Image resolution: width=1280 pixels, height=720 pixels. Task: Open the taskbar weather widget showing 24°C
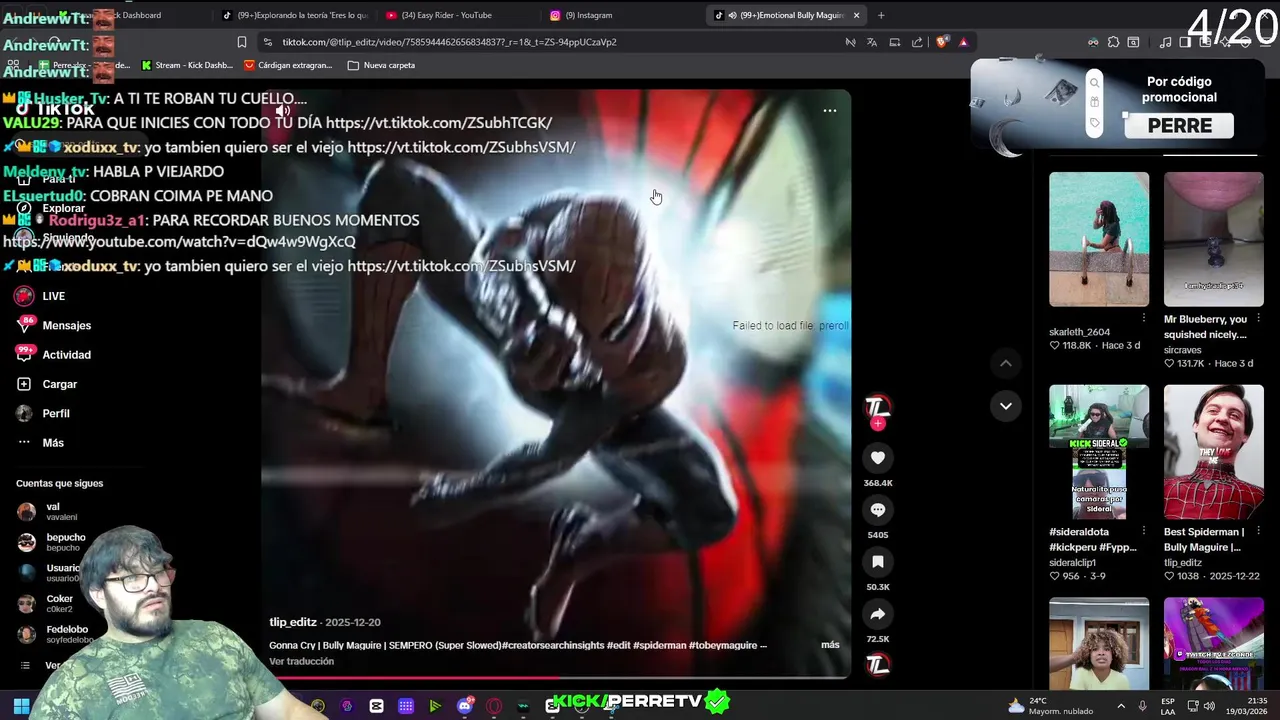click(1052, 706)
